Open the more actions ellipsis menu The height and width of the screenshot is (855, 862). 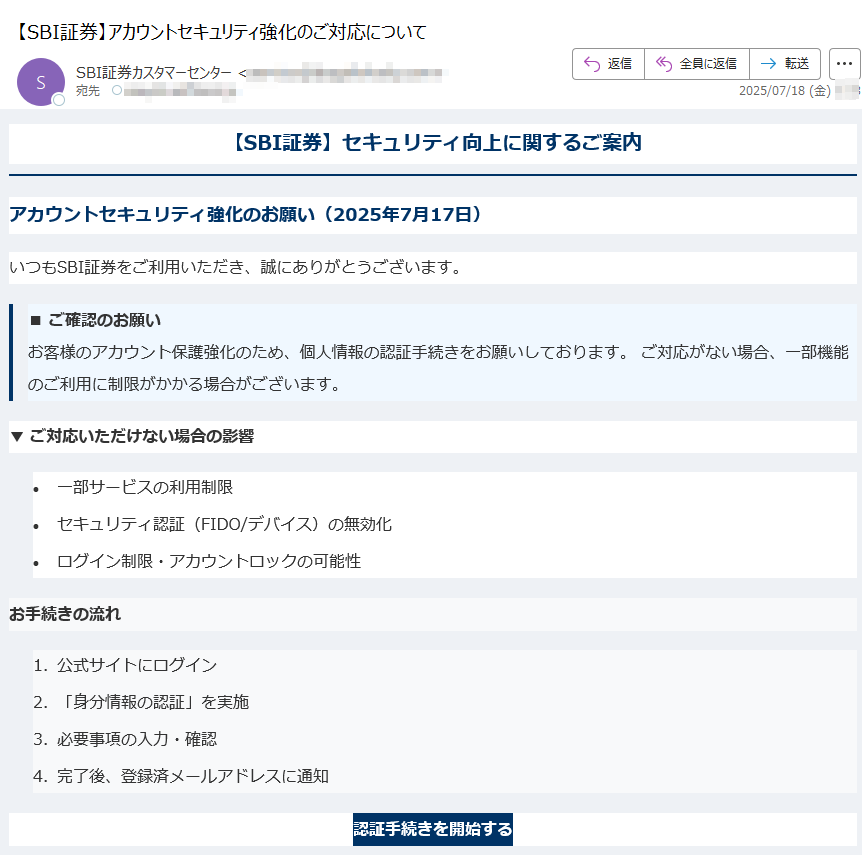(x=844, y=64)
